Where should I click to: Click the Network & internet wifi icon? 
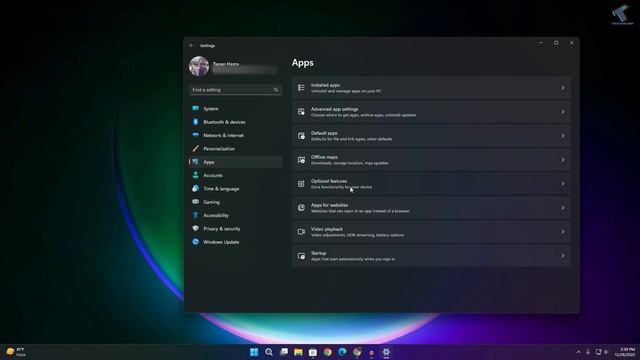196,135
